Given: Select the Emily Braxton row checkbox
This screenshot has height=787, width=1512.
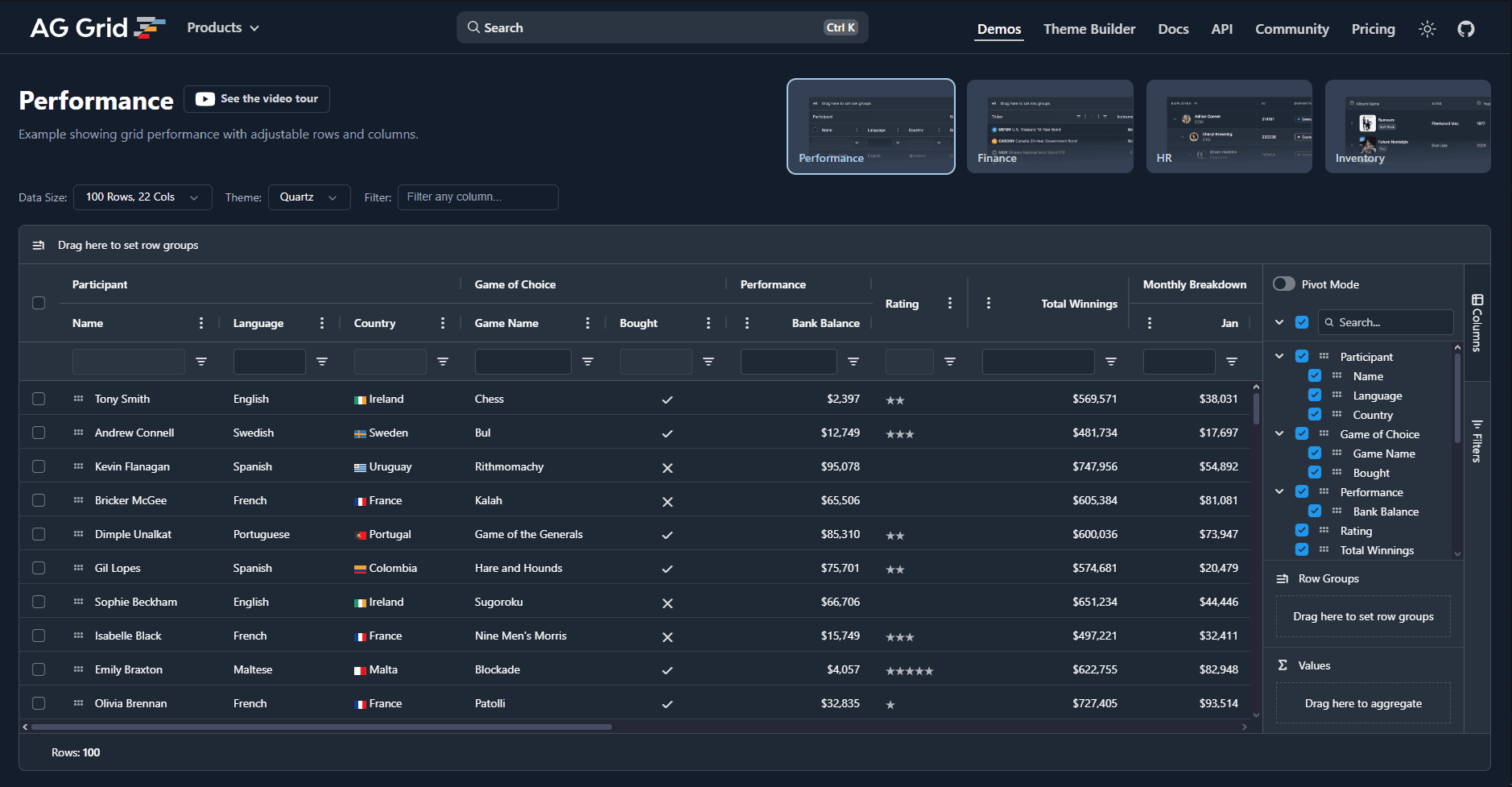Looking at the screenshot, I should pos(39,669).
